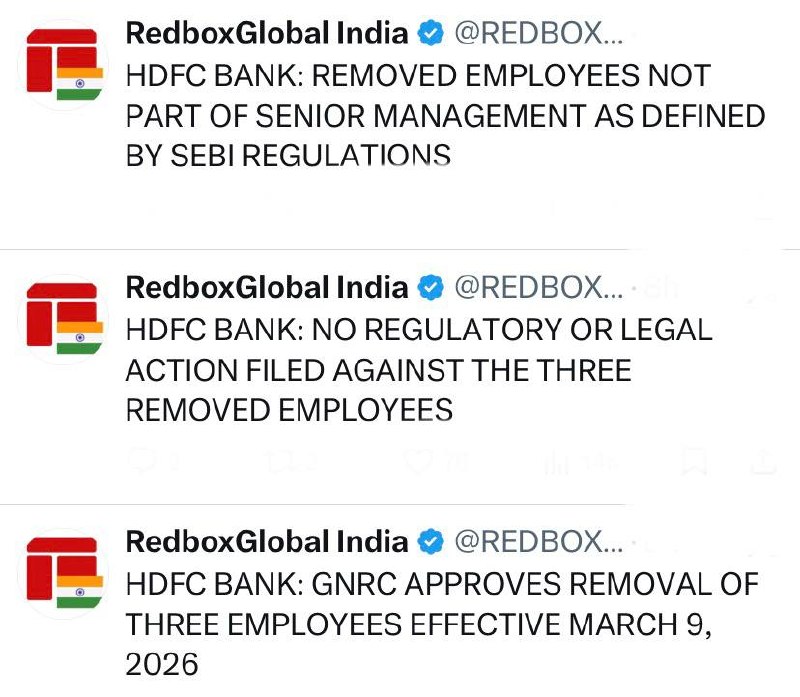Open the RedboxGlobal India name on the GNRC tweet
This screenshot has height=697, width=800.
click(x=267, y=542)
